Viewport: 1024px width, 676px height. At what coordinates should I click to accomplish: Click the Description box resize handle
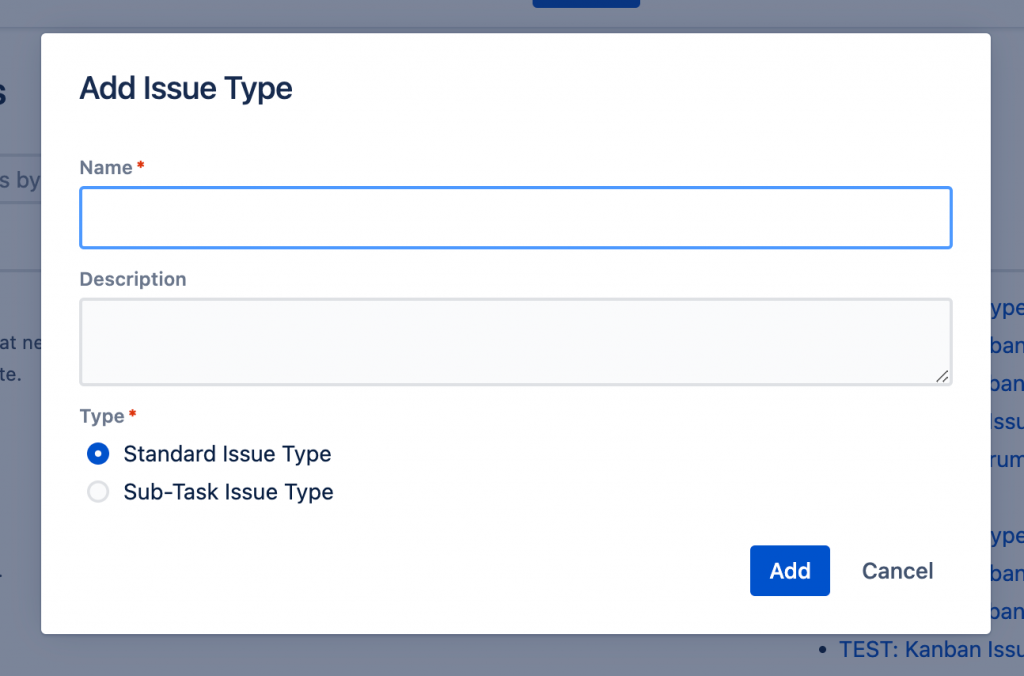pos(942,376)
